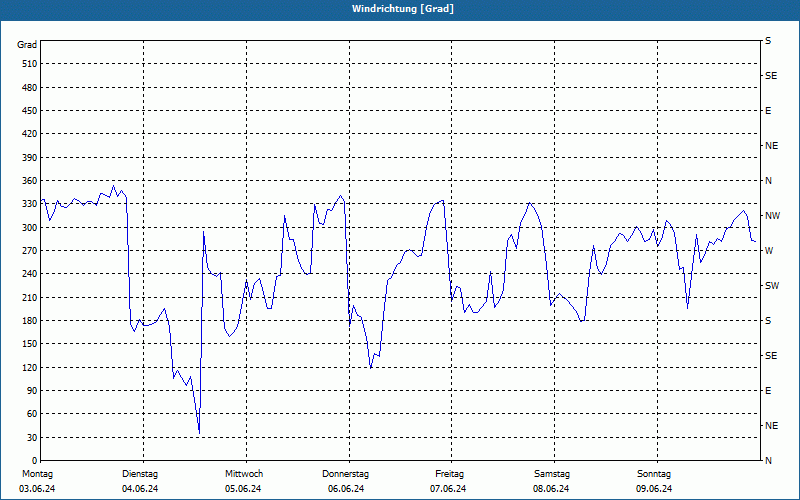Click the 0 degree tick label
Viewport: 800px width, 500px height.
[x=34, y=461]
